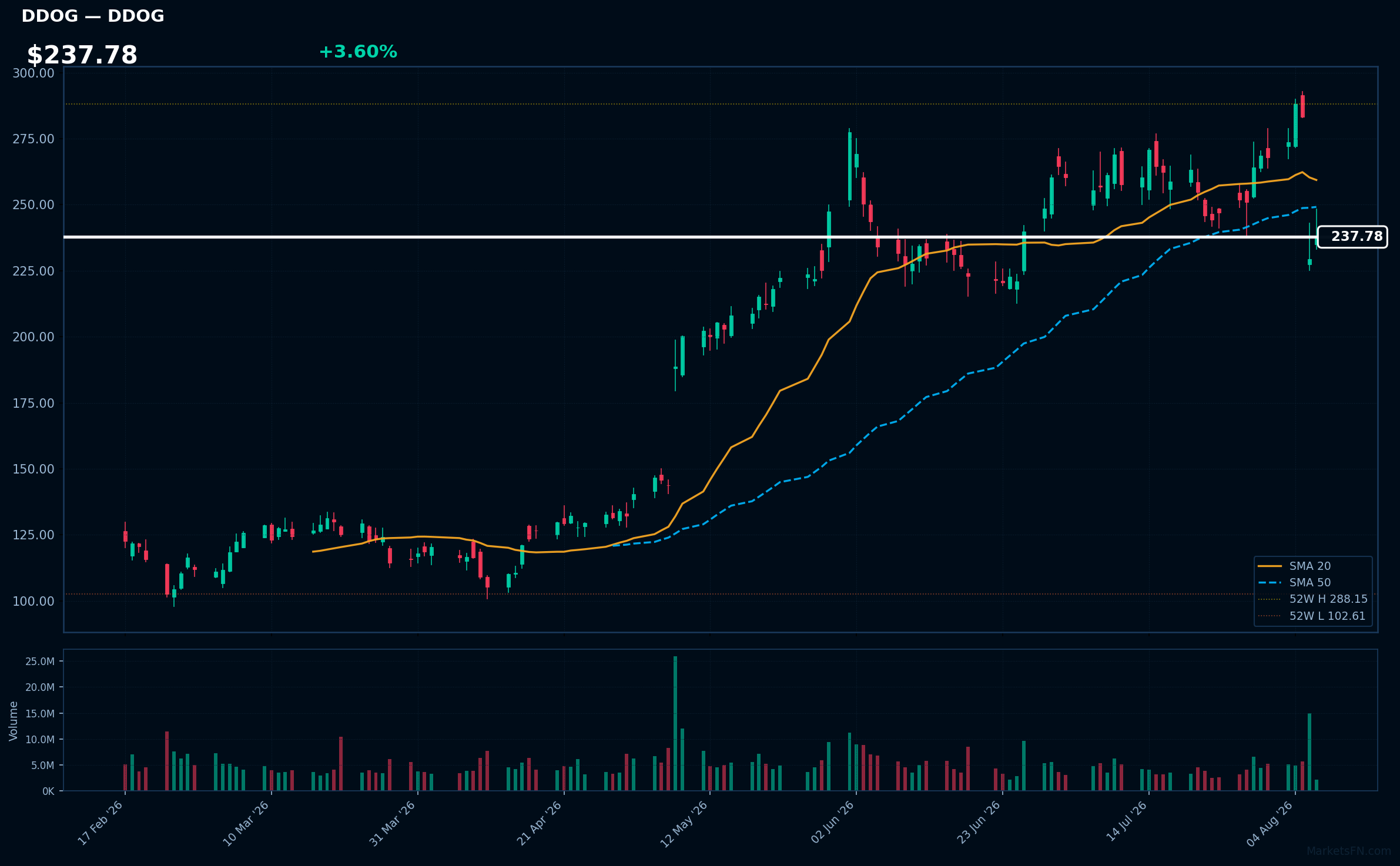Click the blue dashed SMA 50 legend sample
The width and height of the screenshot is (1400, 866).
(x=1270, y=582)
